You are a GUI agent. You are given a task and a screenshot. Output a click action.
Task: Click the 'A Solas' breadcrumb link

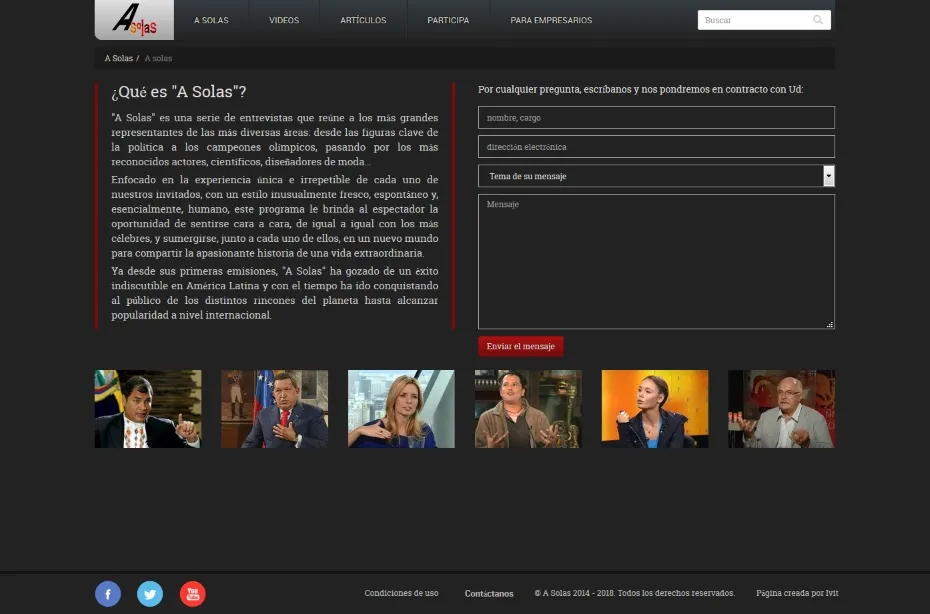pyautogui.click(x=118, y=59)
